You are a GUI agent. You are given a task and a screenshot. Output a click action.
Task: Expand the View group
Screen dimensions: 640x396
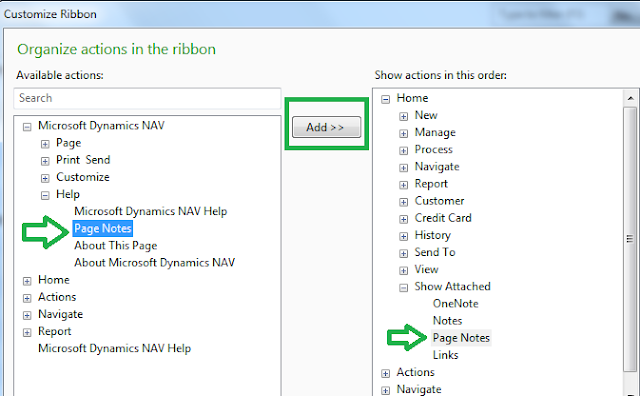(x=403, y=271)
